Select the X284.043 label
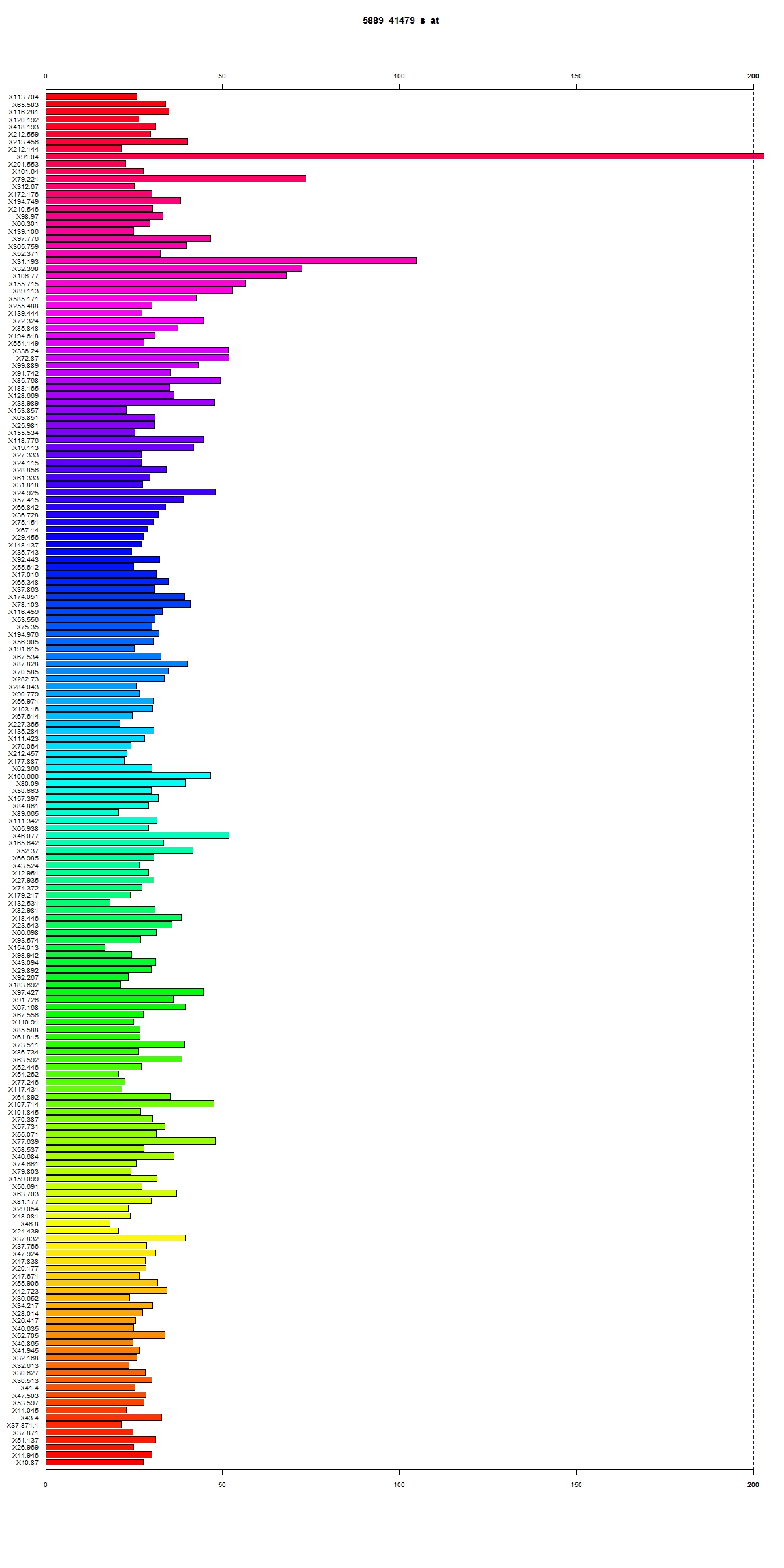The width and height of the screenshot is (784, 1568). [x=24, y=687]
